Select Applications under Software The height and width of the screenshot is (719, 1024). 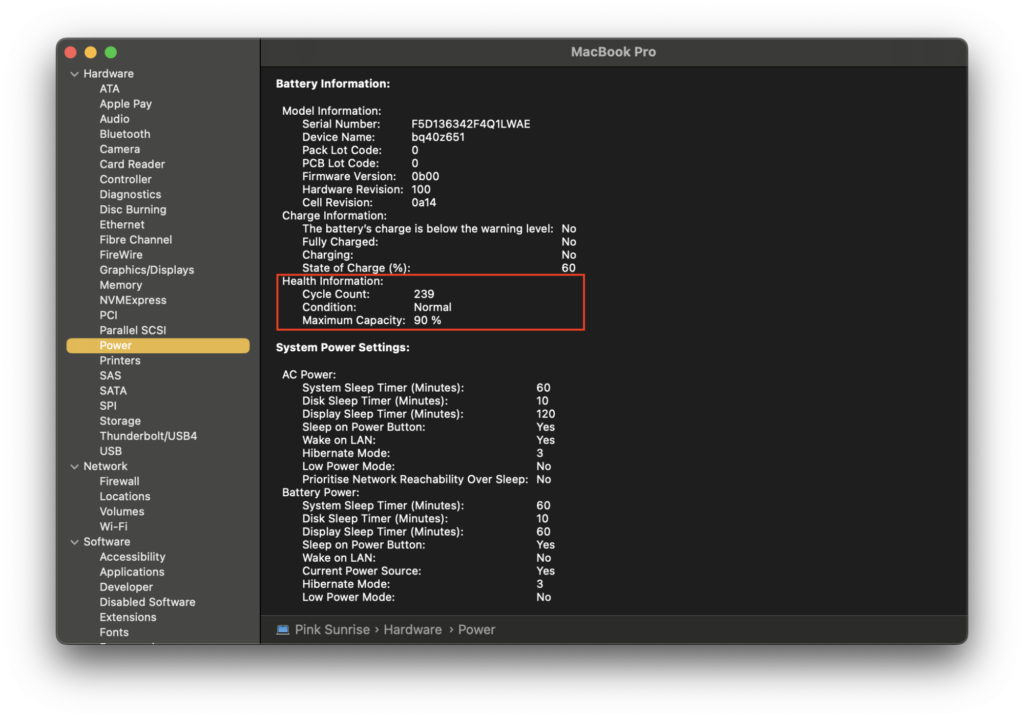[132, 572]
